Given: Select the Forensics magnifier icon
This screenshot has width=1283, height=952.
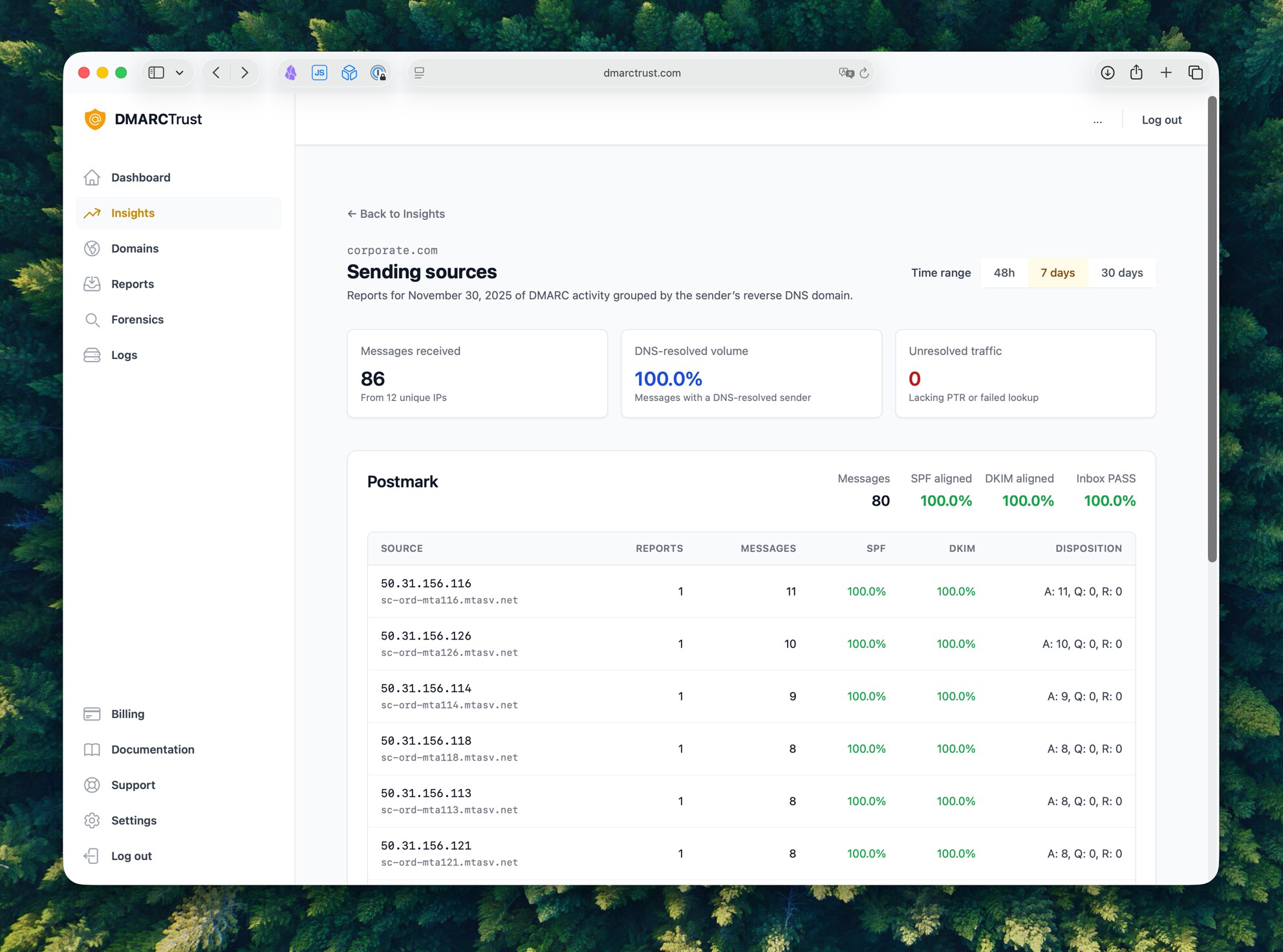Looking at the screenshot, I should (x=92, y=319).
